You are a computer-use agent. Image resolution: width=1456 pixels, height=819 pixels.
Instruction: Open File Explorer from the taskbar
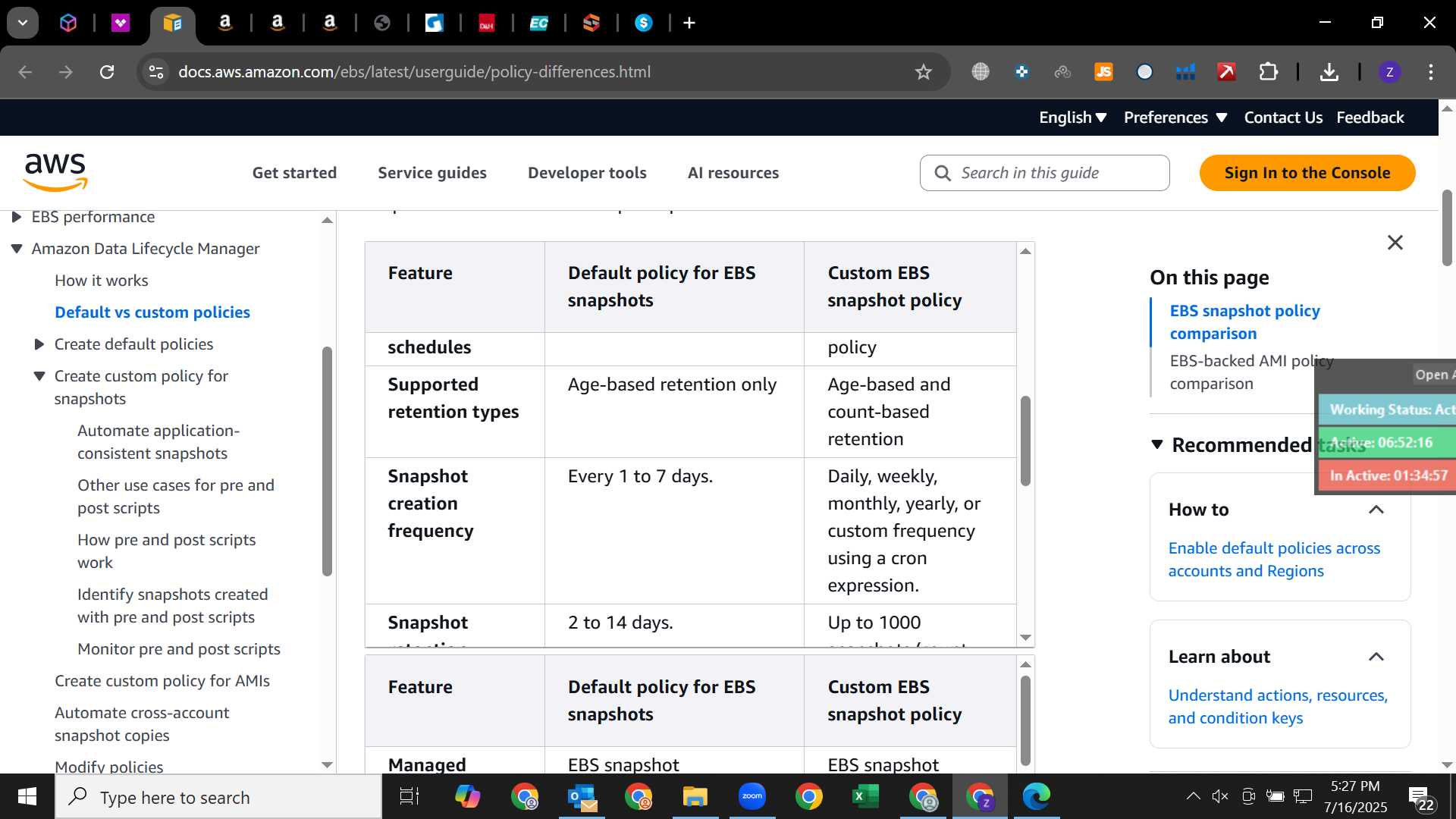(695, 796)
